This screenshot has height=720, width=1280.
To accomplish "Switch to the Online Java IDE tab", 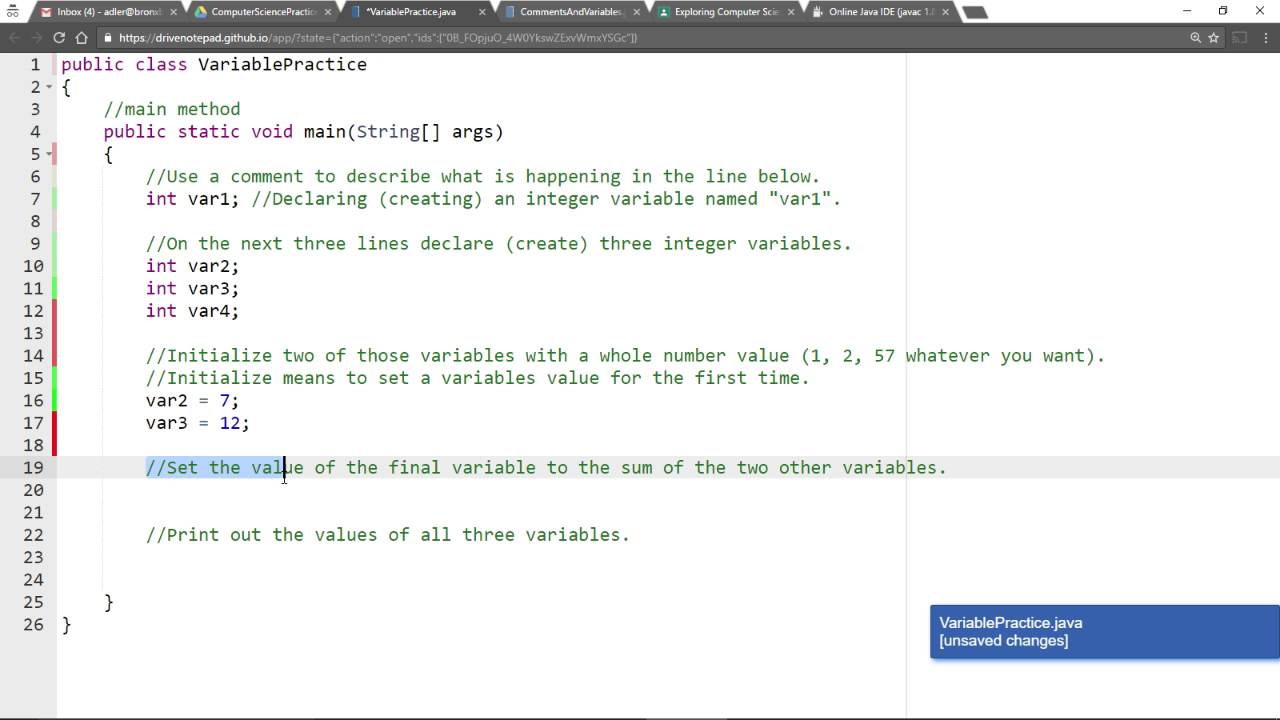I will tap(880, 12).
